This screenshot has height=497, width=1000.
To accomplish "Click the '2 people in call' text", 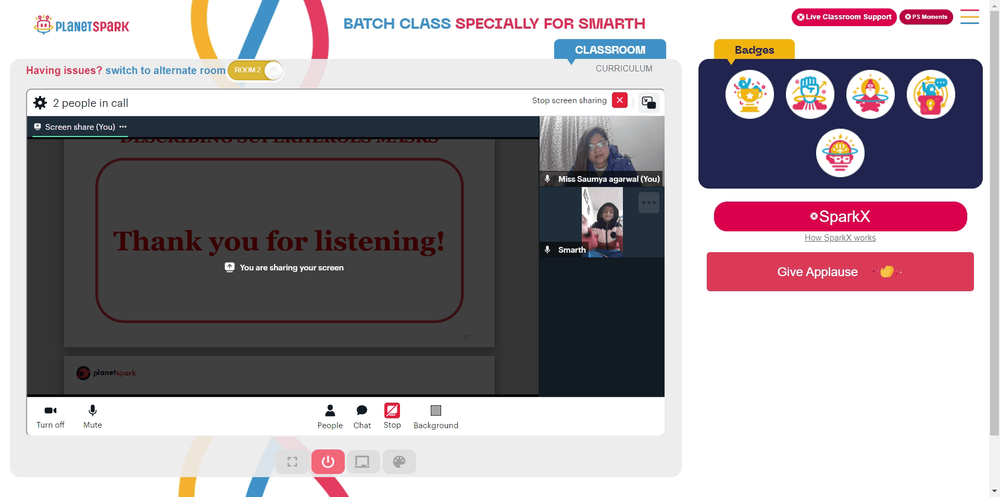I will pyautogui.click(x=91, y=103).
